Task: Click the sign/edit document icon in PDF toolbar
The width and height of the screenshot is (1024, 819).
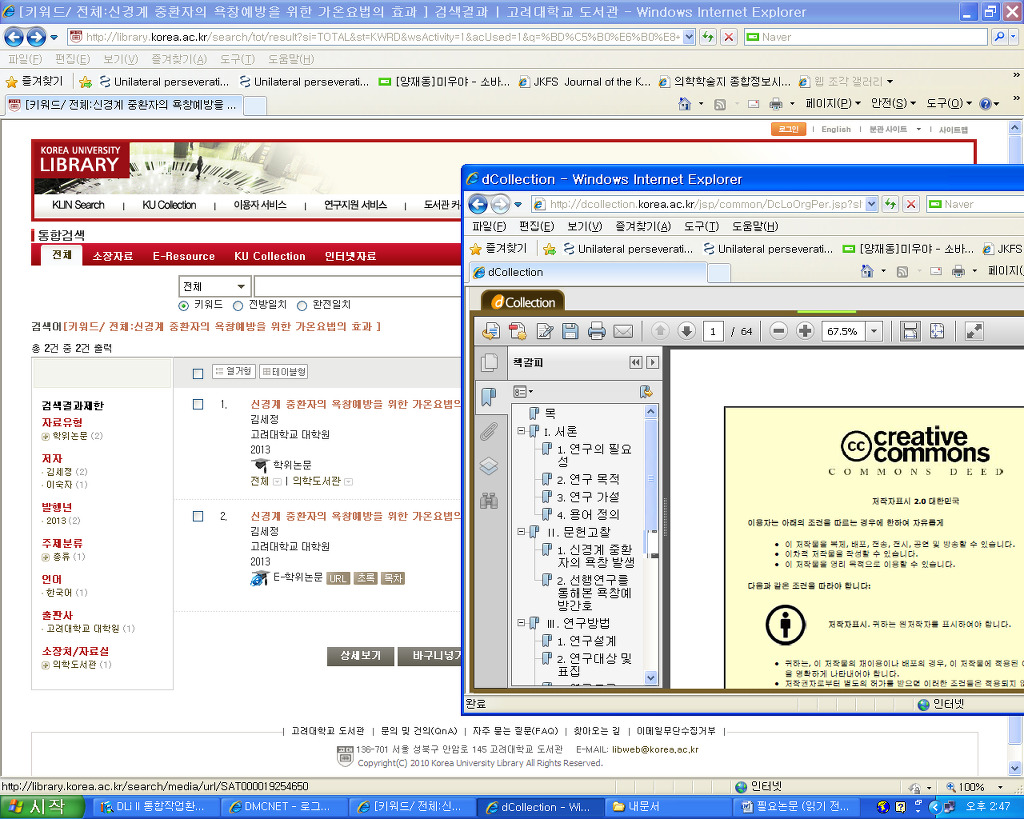Action: pos(545,331)
